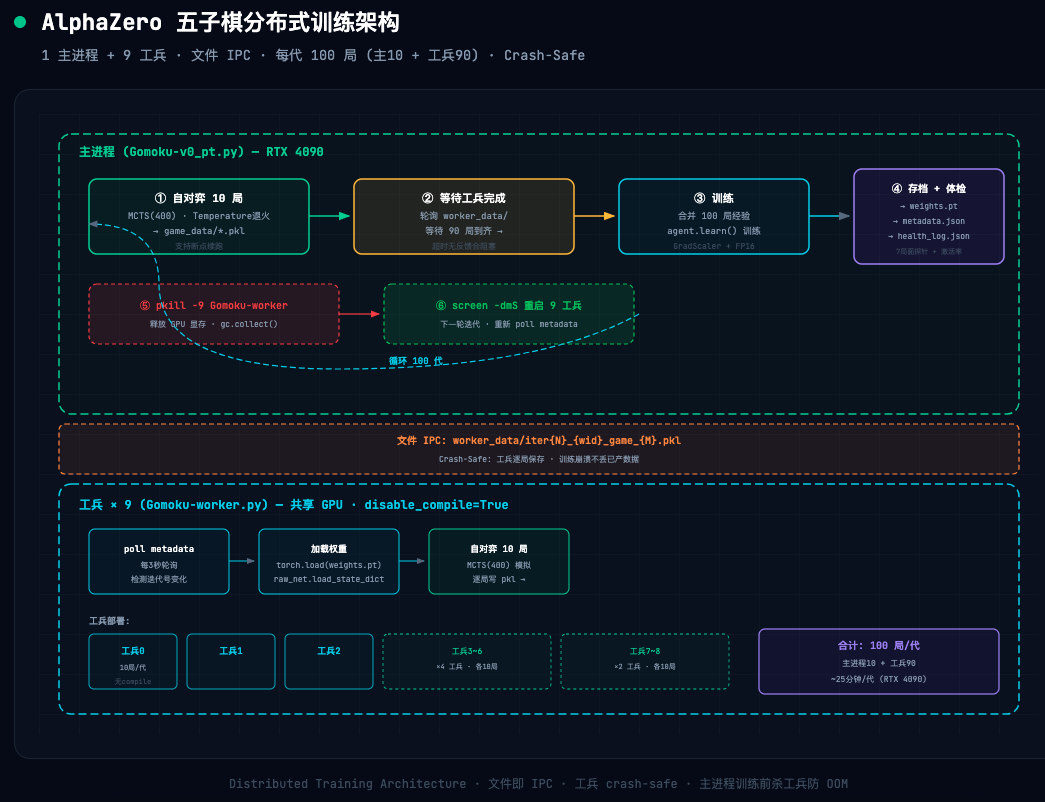This screenshot has height=802, width=1045.
Task: Click the "加载权重" box title
Action: pos(329,549)
